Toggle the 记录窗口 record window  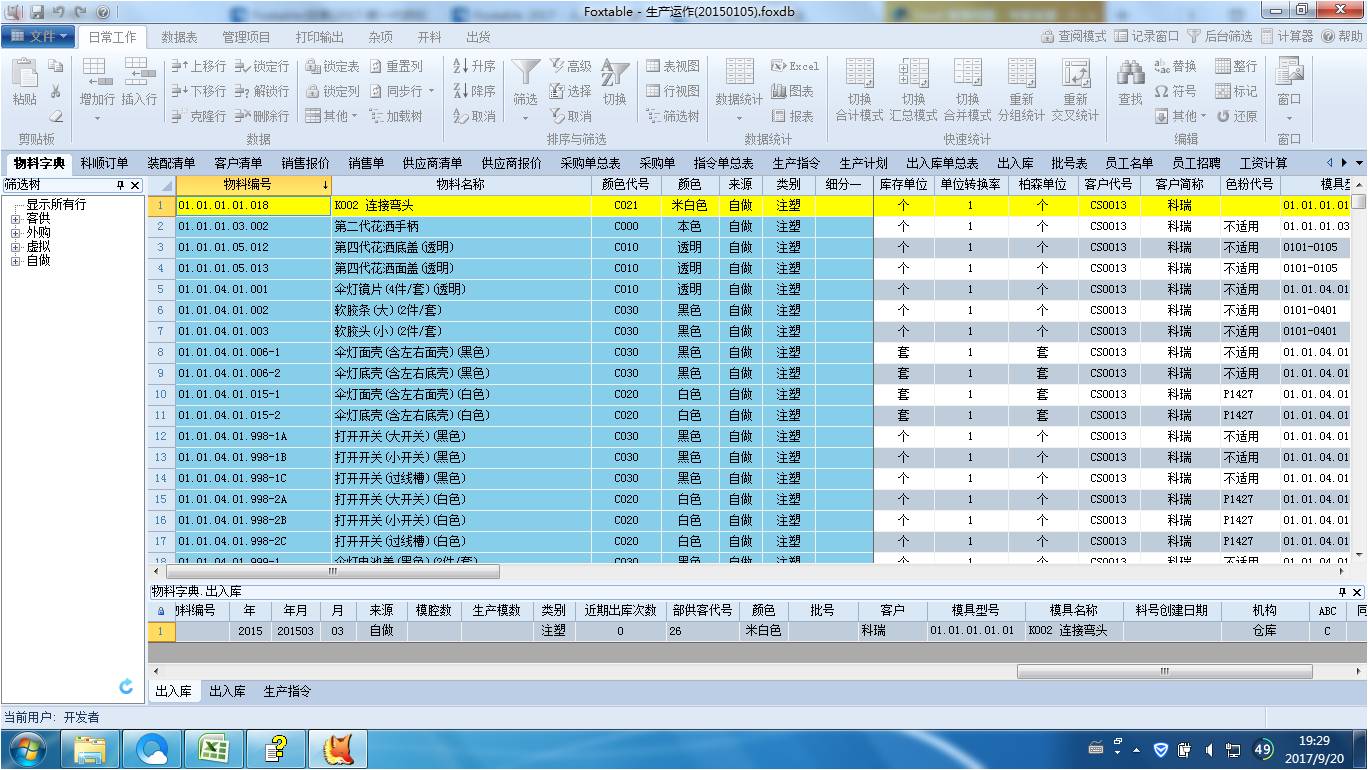[x=1146, y=36]
